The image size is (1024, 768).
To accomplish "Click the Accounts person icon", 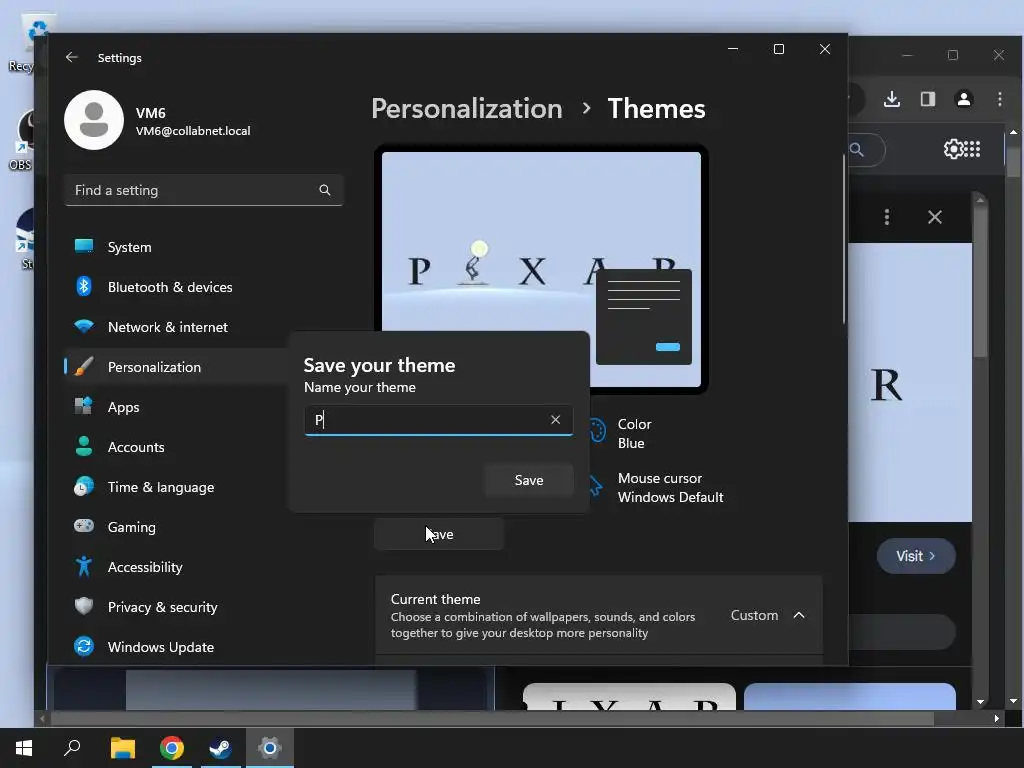I will pos(84,446).
